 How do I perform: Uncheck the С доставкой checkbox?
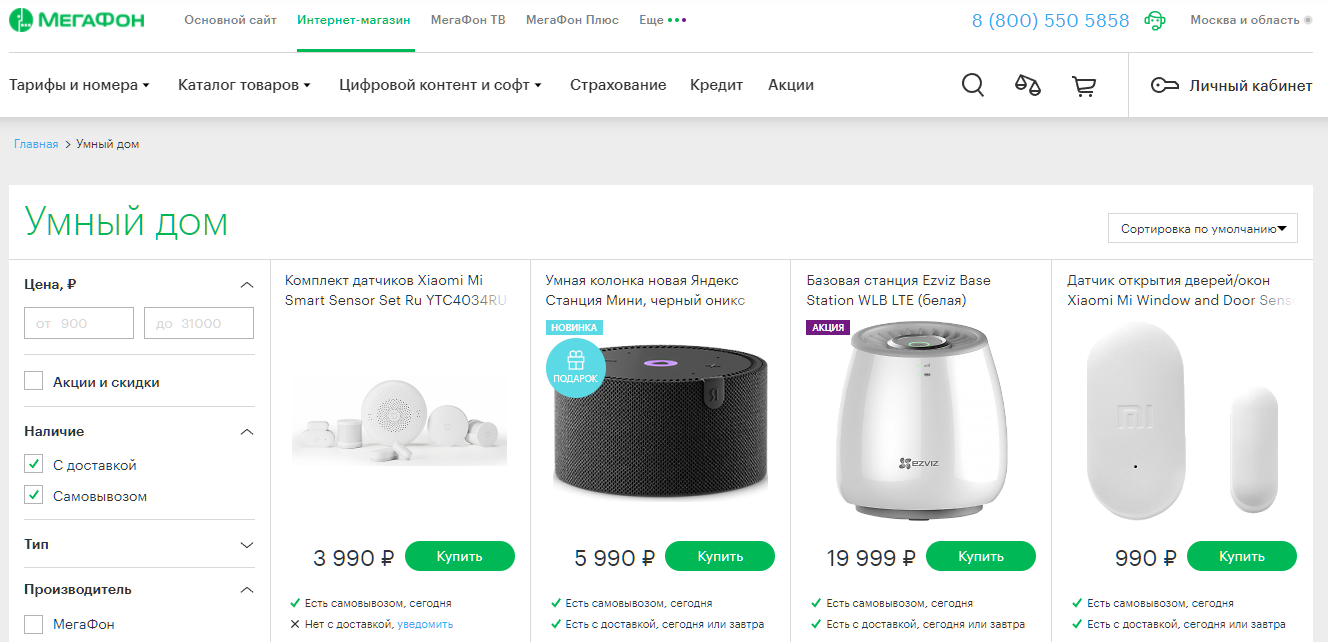click(34, 464)
